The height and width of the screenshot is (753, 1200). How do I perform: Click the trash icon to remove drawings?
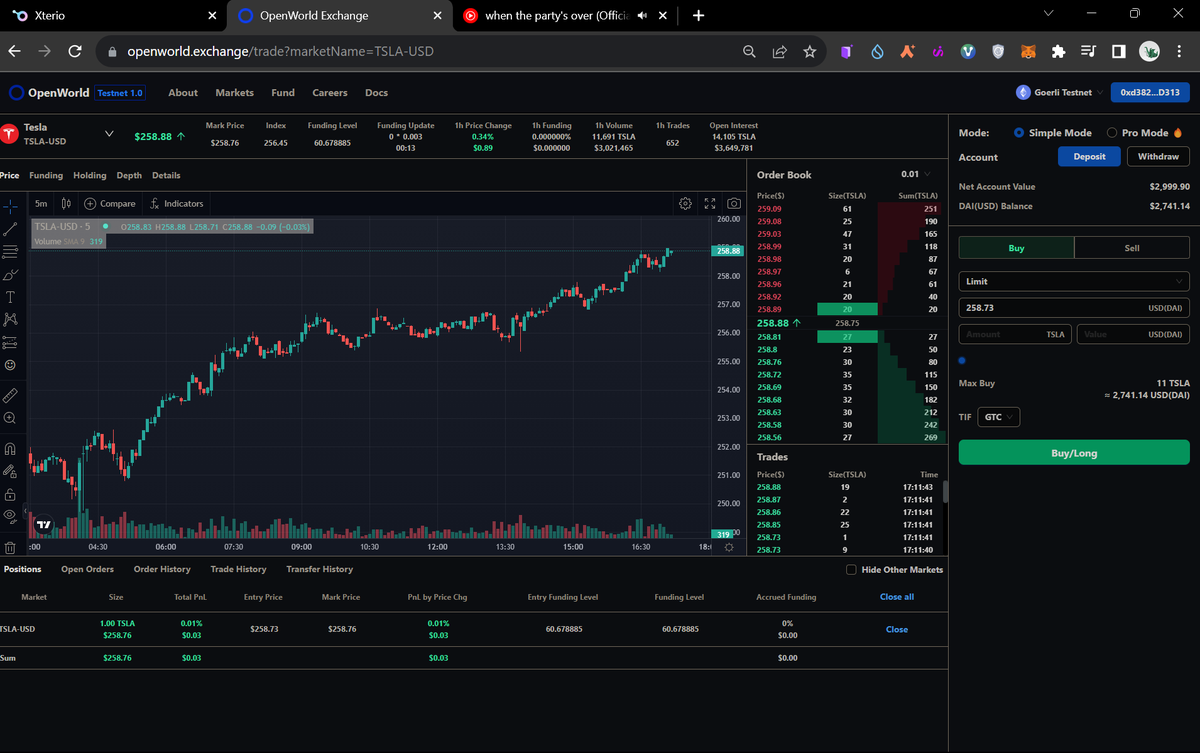click(x=10, y=548)
